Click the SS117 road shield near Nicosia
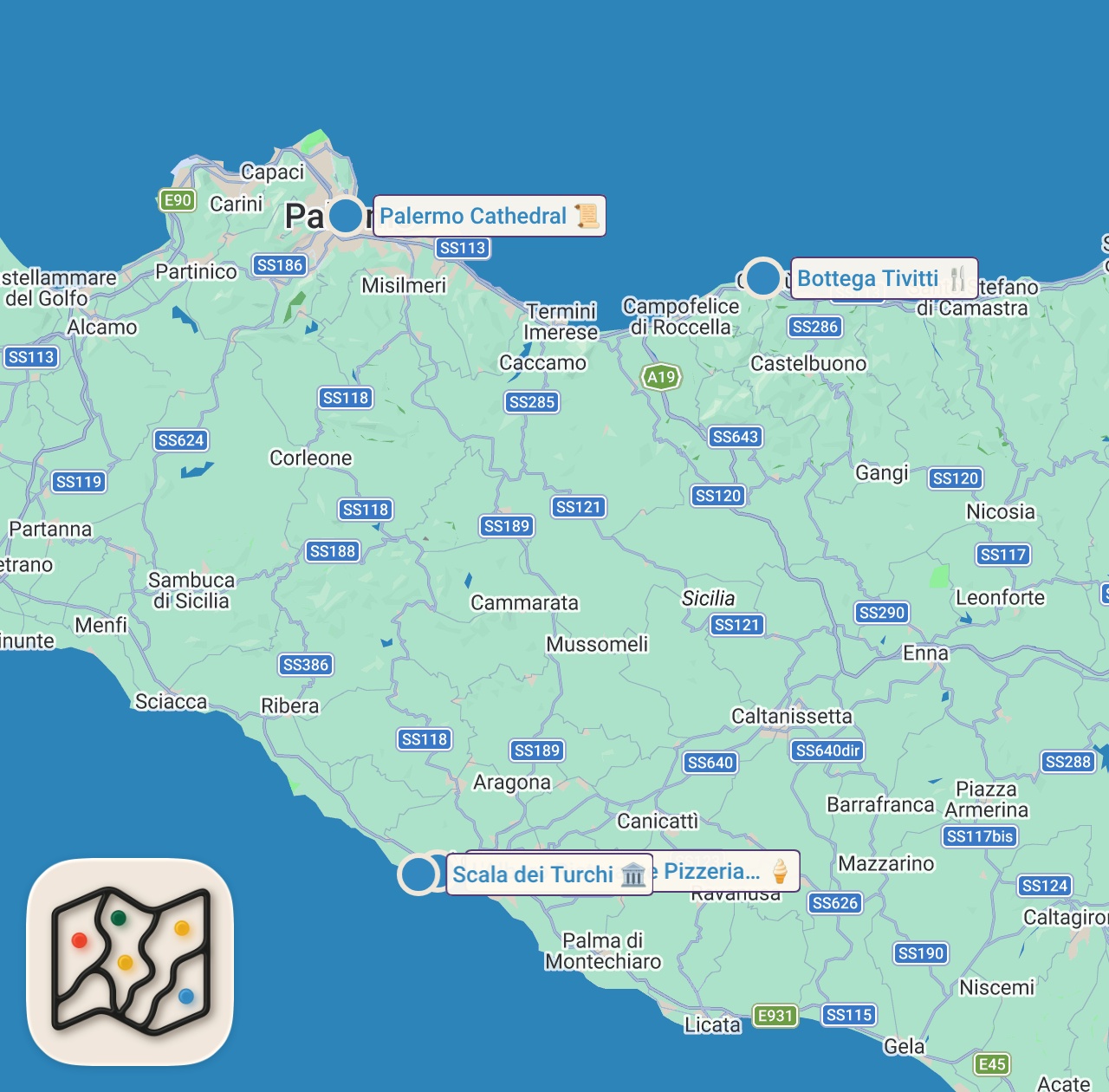Viewport: 1109px width, 1092px height. [x=1003, y=555]
